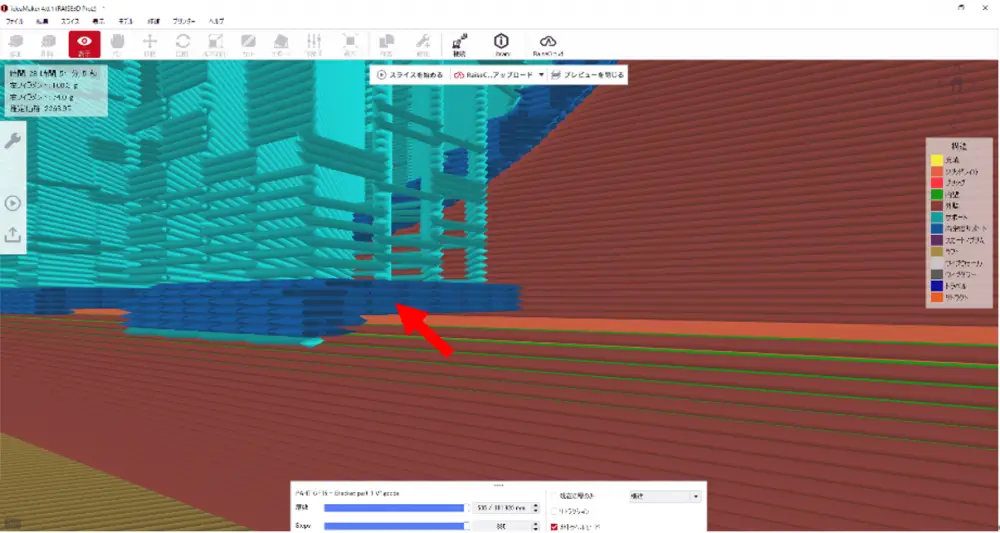The width and height of the screenshot is (1000, 533).
Task: Click the layer slider in bottom panel
Action: coord(395,508)
